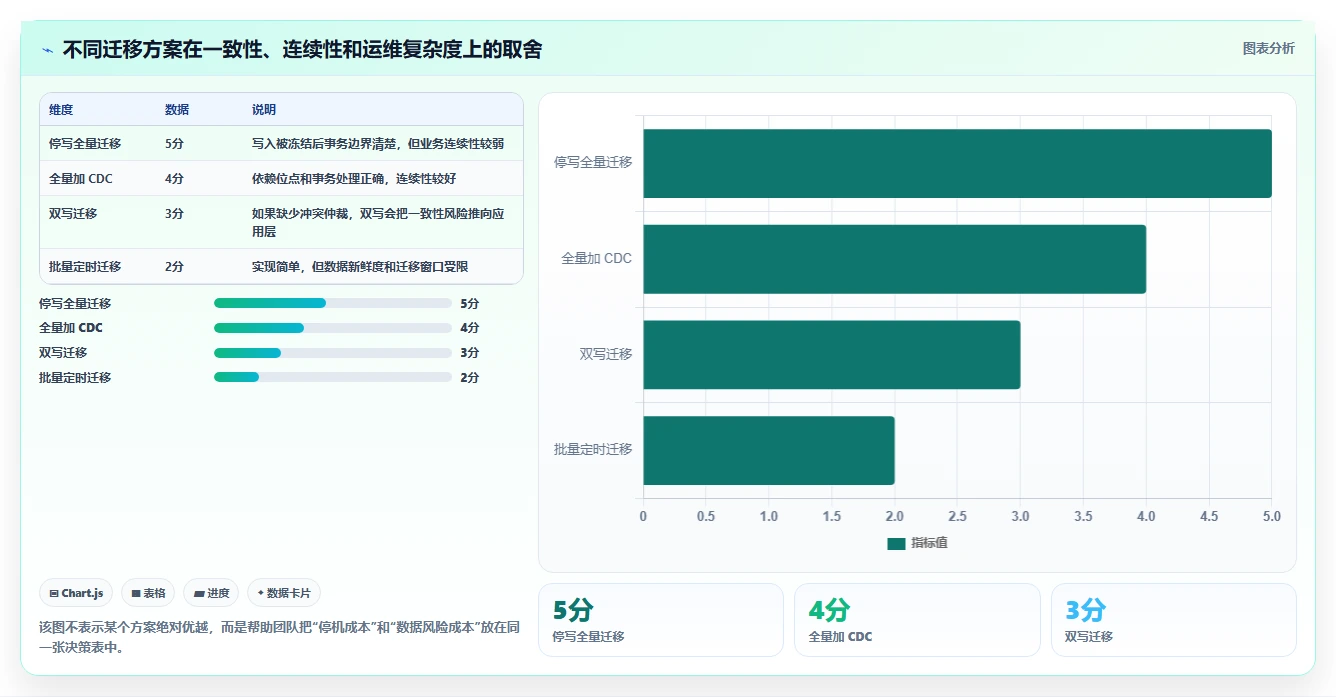The width and height of the screenshot is (1336, 697).
Task: Click the 进度 tag
Action: (x=211, y=593)
